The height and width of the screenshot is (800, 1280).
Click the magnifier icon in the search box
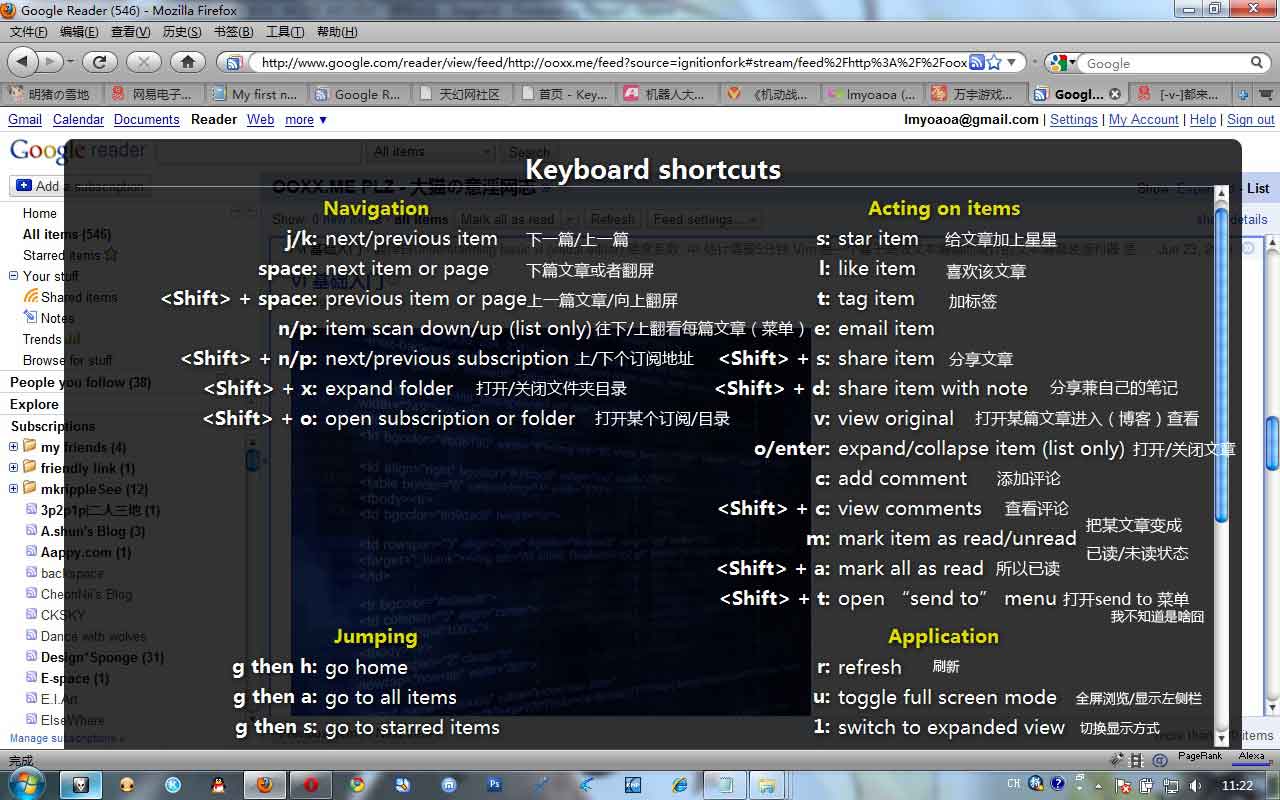point(1257,63)
